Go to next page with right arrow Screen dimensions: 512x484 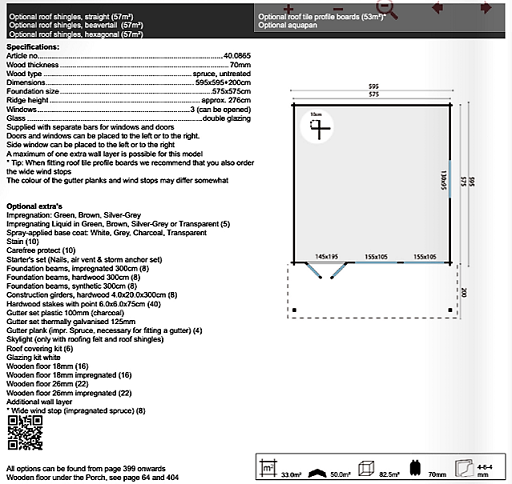pos(486,8)
